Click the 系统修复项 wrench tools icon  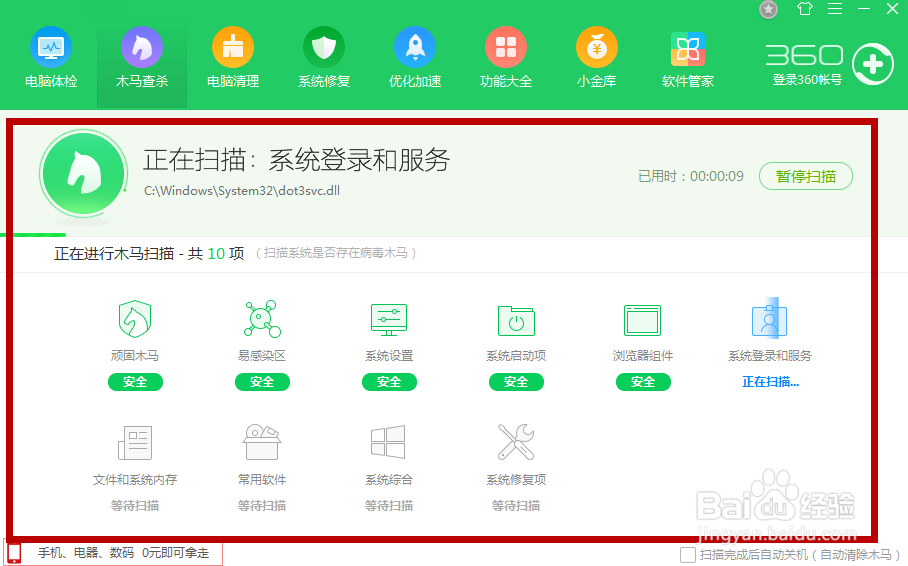516,441
